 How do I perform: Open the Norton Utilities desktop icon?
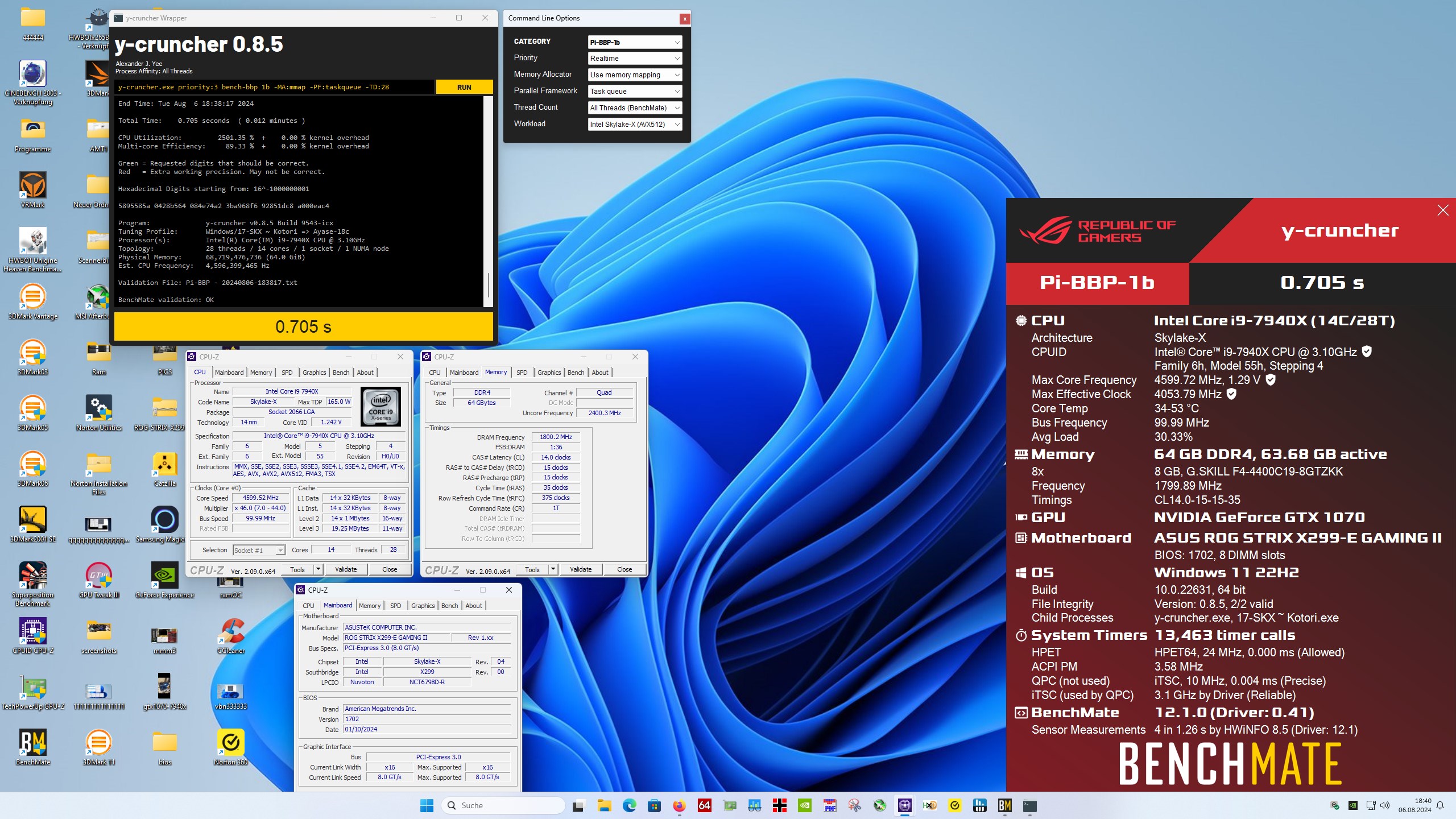click(x=99, y=413)
